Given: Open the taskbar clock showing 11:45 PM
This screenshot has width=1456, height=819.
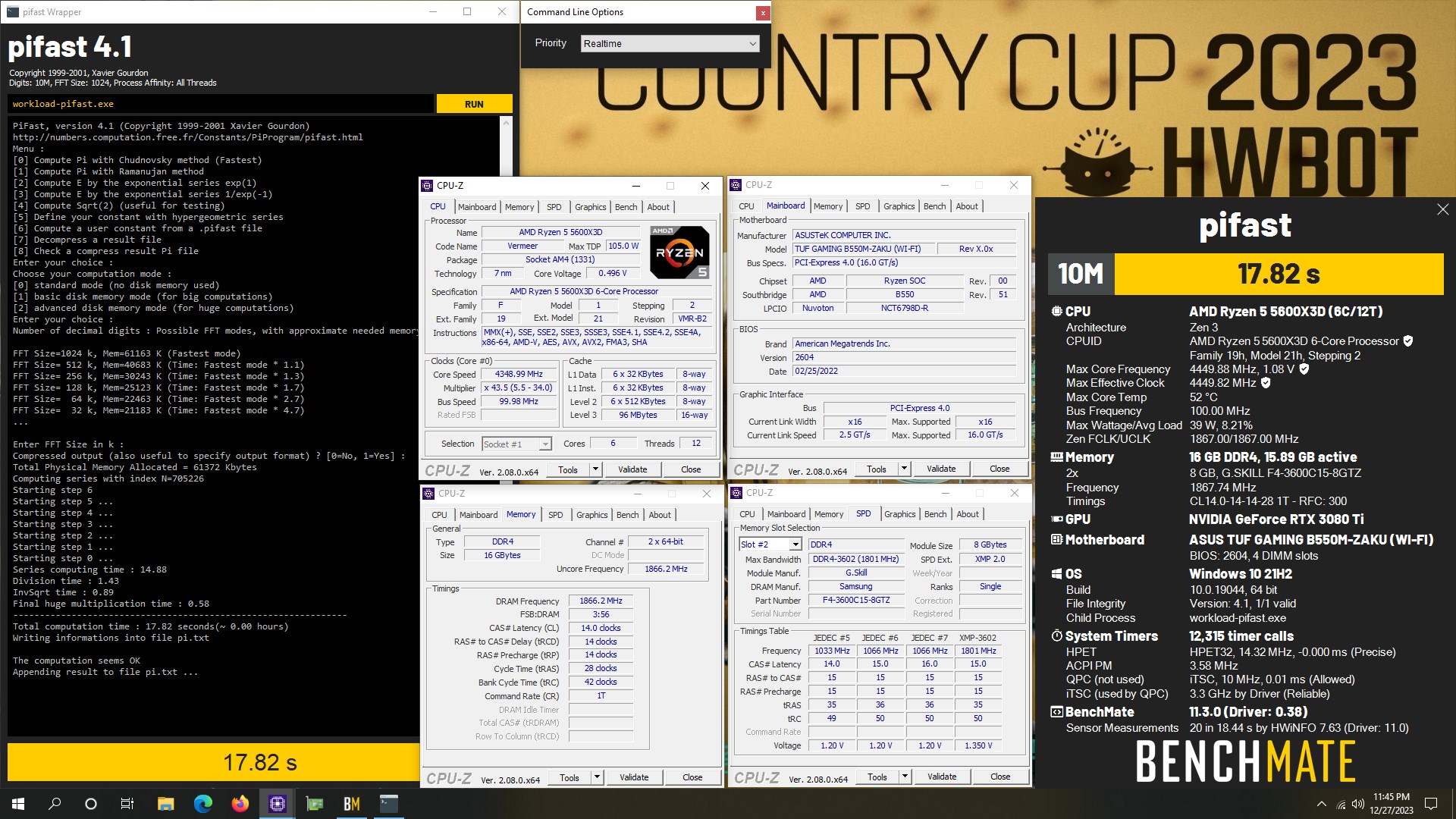Looking at the screenshot, I should 1391,804.
